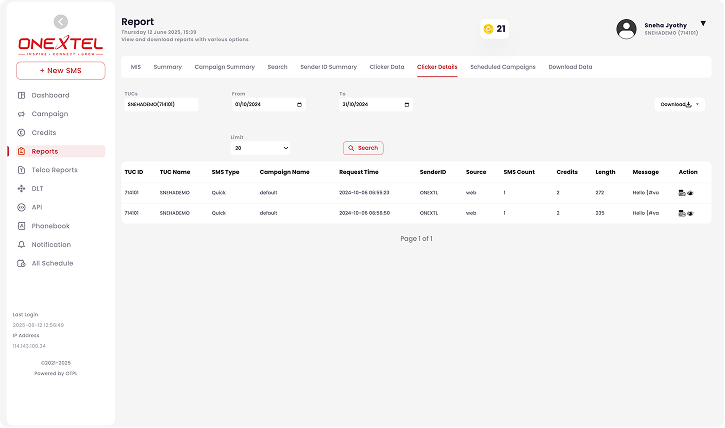Expand the user profile menu arrow
The height and width of the screenshot is (428, 725).
point(702,23)
